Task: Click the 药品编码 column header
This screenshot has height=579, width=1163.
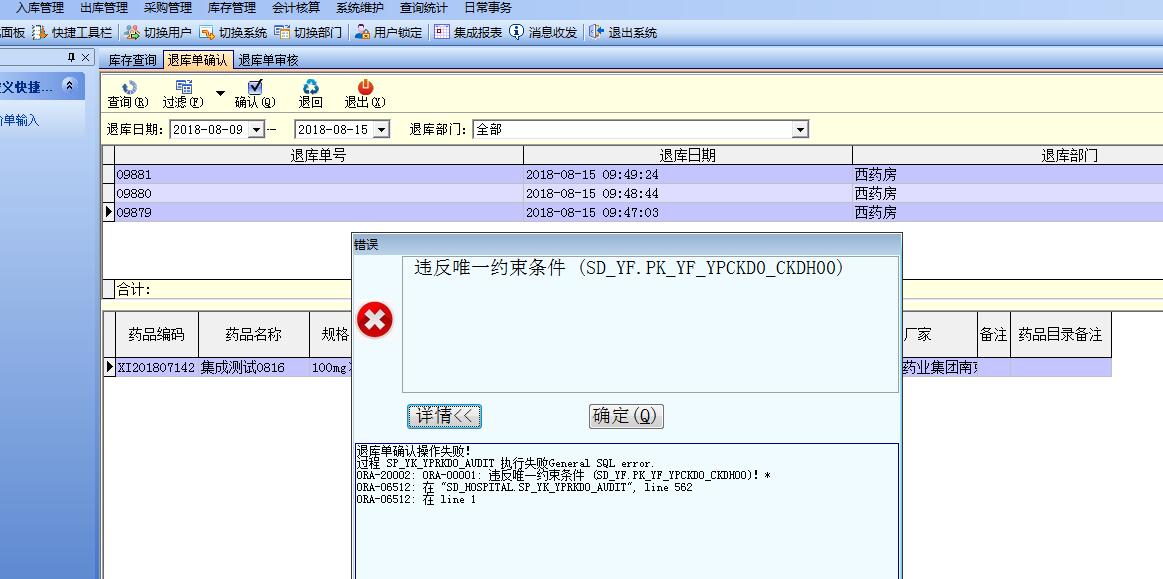Action: pyautogui.click(x=157, y=334)
